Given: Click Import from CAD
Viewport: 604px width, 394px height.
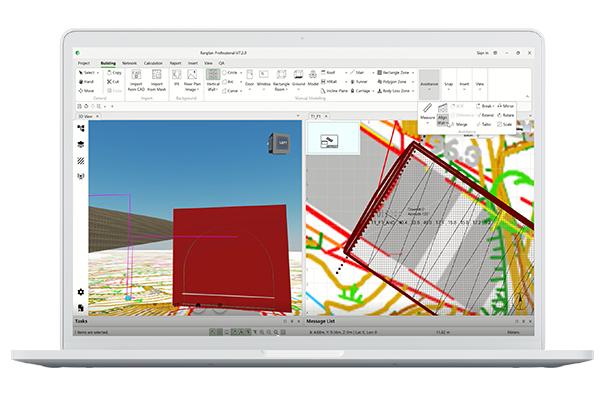Looking at the screenshot, I should [x=136, y=80].
